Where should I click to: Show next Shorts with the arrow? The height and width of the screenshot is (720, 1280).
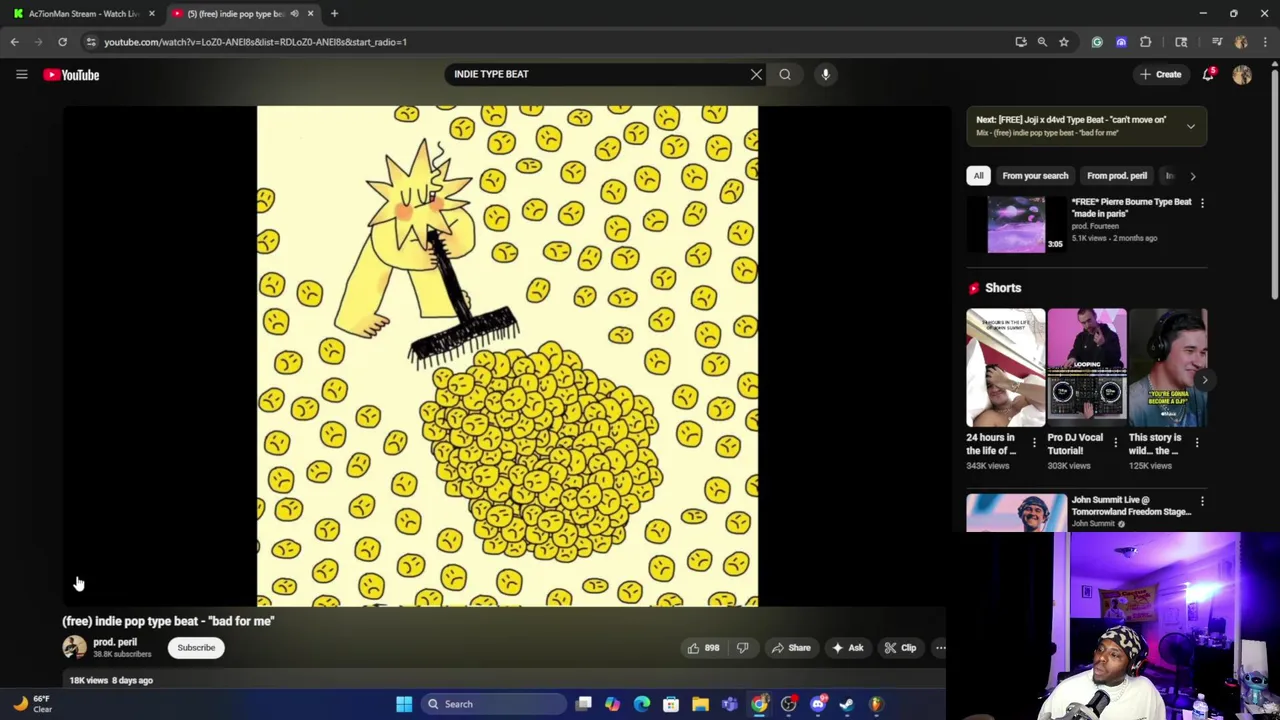(1204, 380)
